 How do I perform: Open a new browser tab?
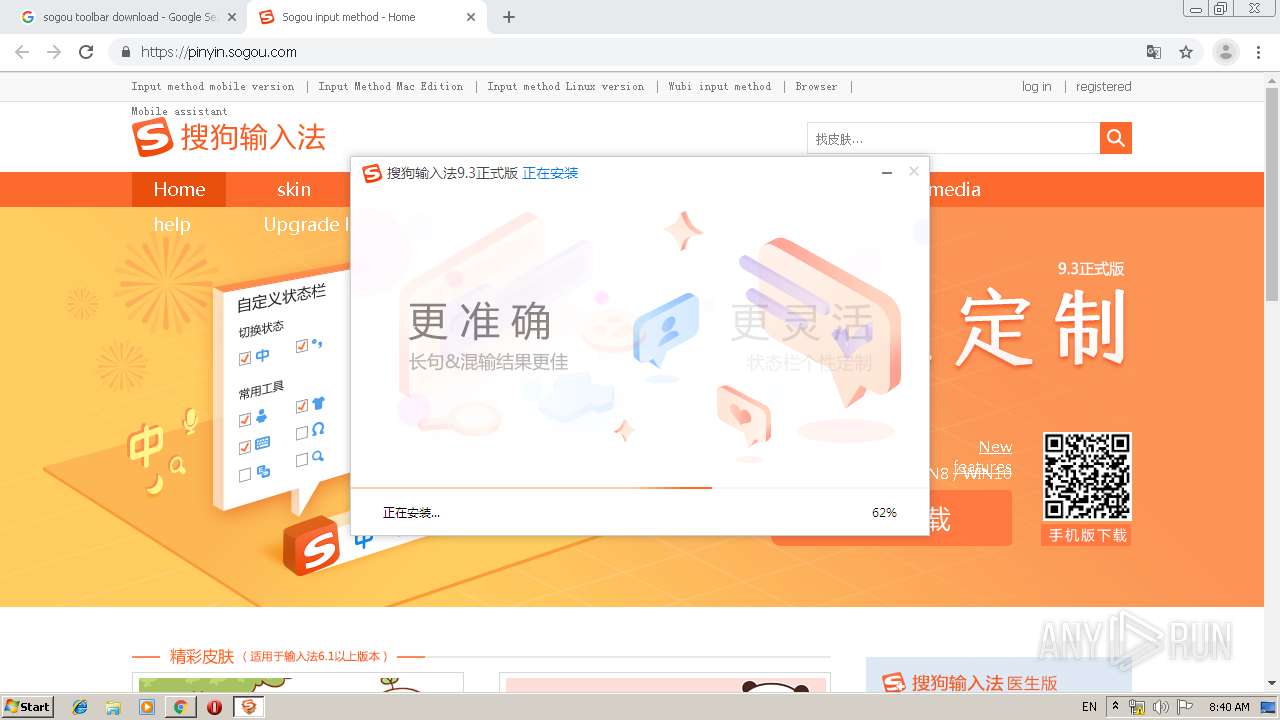pos(508,17)
